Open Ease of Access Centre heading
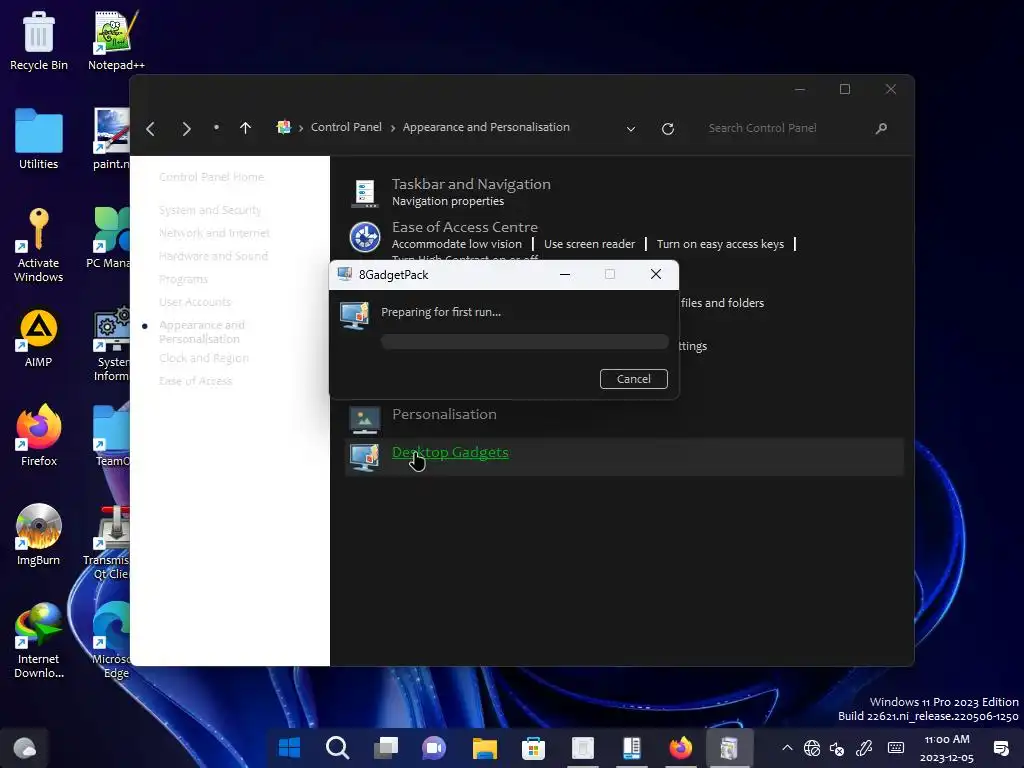 464,227
